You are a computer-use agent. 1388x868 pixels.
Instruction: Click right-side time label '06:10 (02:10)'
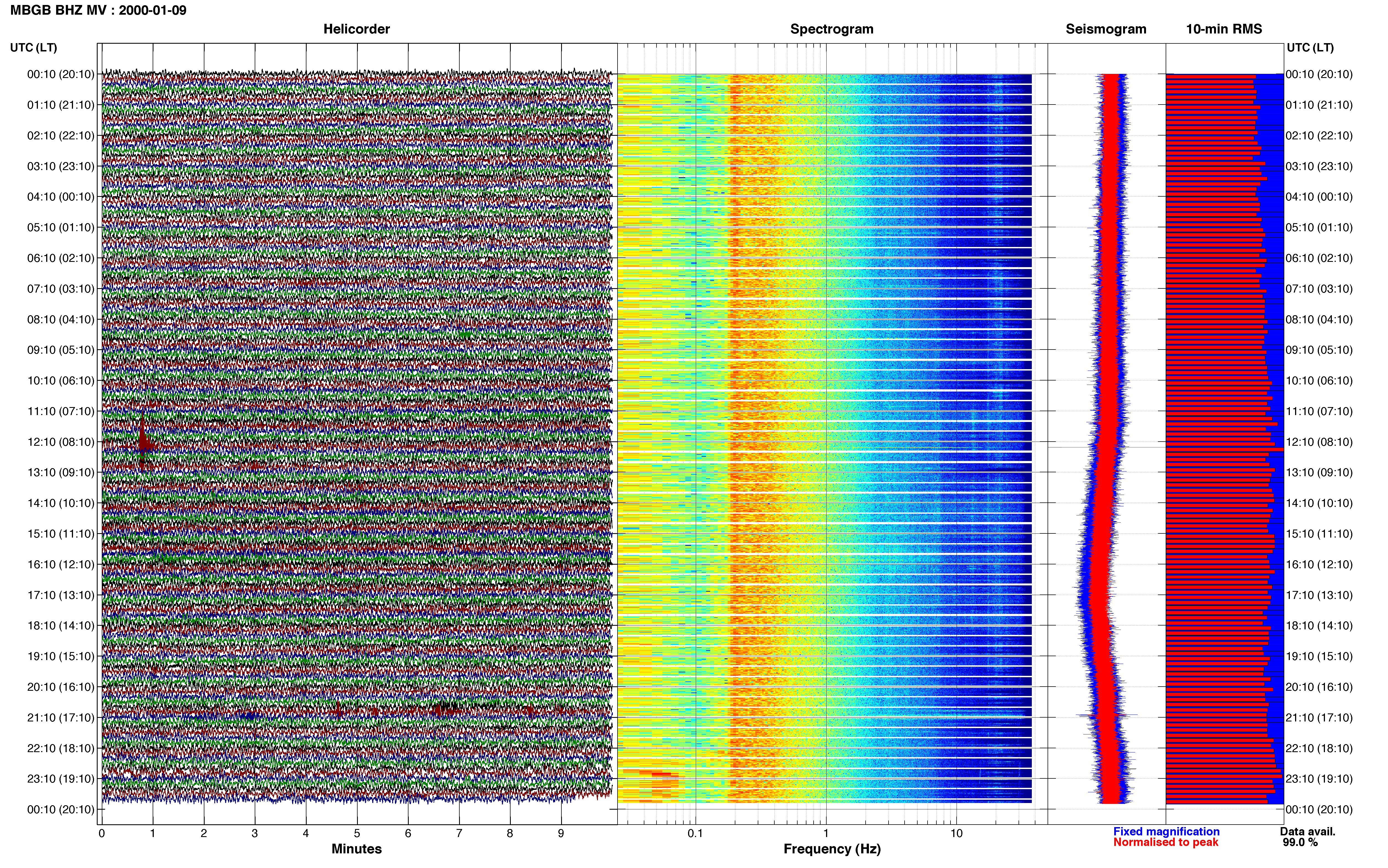tap(1319, 258)
